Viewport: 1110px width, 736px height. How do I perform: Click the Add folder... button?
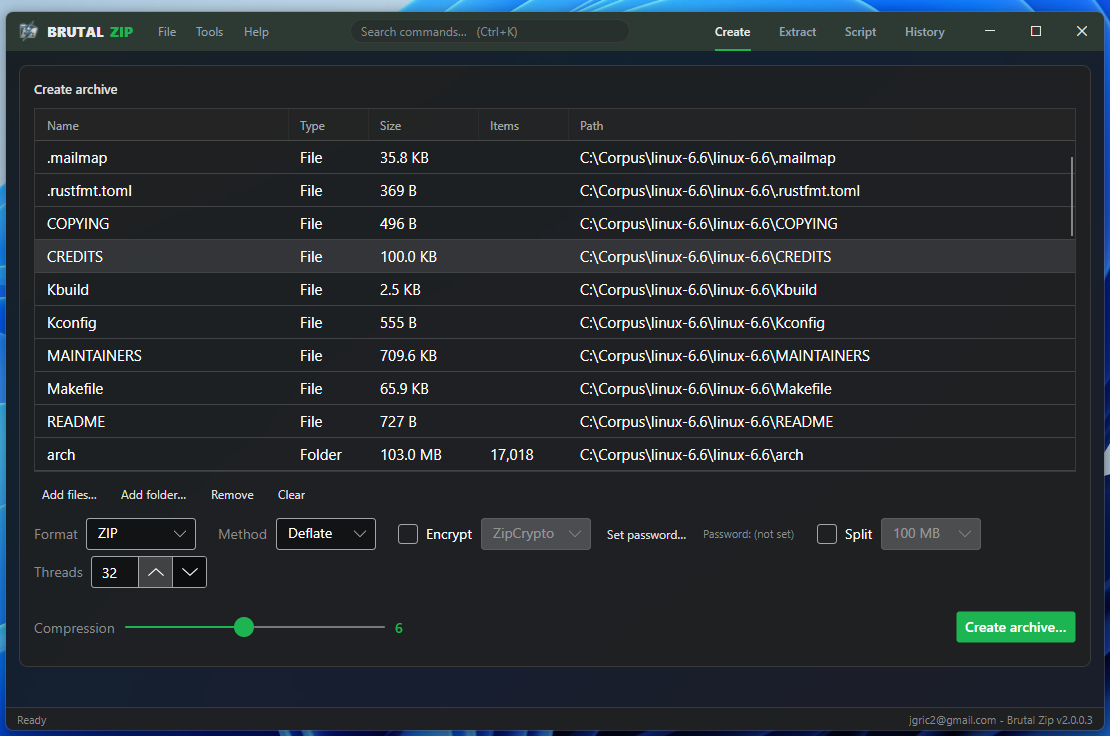pyautogui.click(x=154, y=495)
